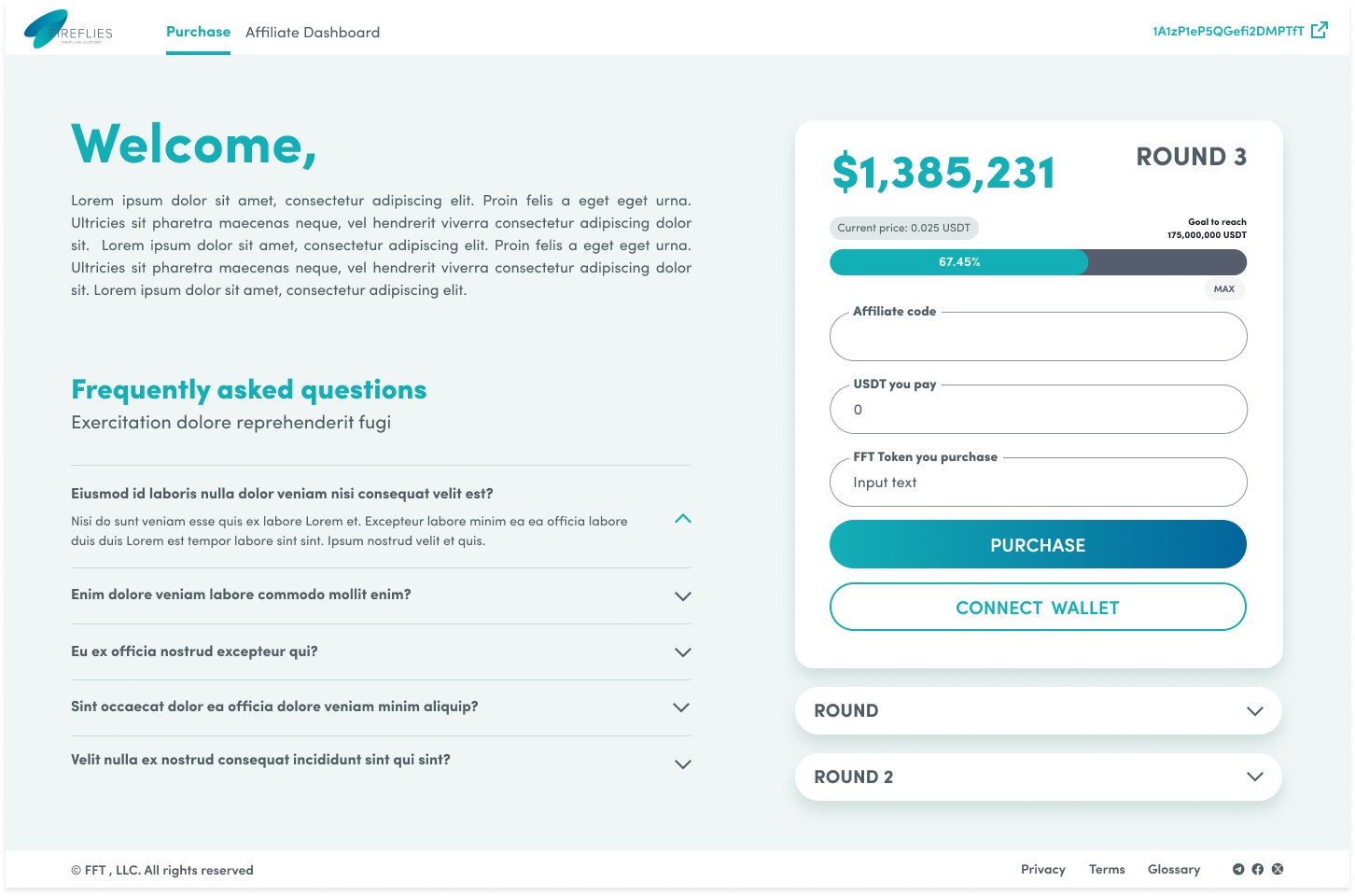The height and width of the screenshot is (896, 1355).
Task: Expand "Eu ex officia nostrud" question
Action: tap(683, 652)
